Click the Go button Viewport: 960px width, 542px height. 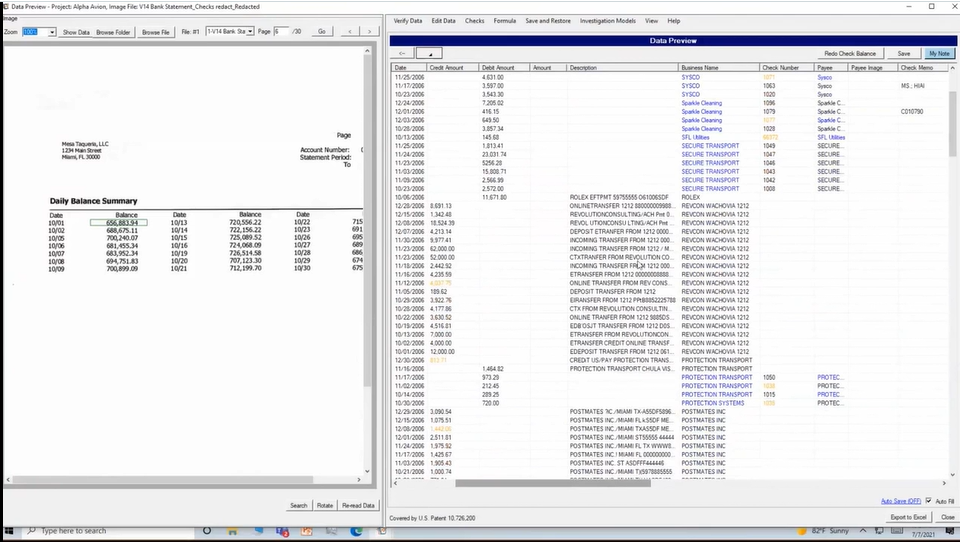click(x=322, y=31)
